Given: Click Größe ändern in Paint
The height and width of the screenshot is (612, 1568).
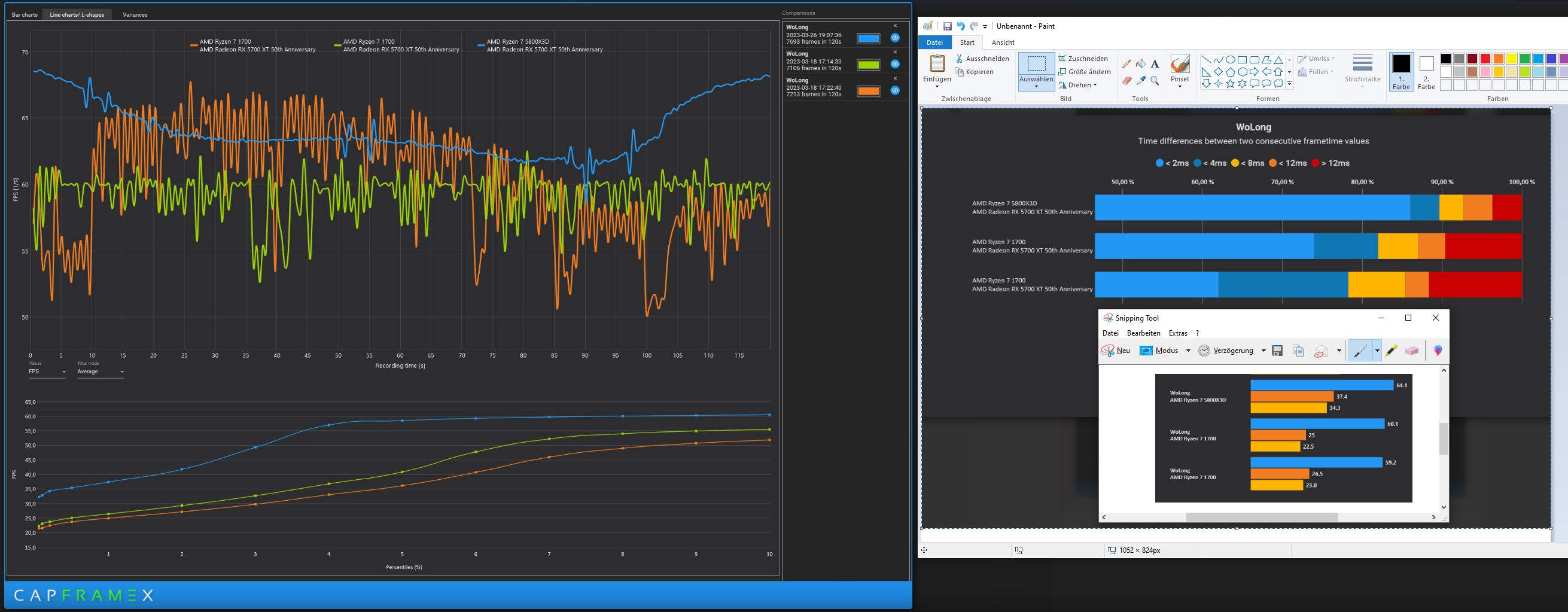Looking at the screenshot, I should pyautogui.click(x=1085, y=72).
